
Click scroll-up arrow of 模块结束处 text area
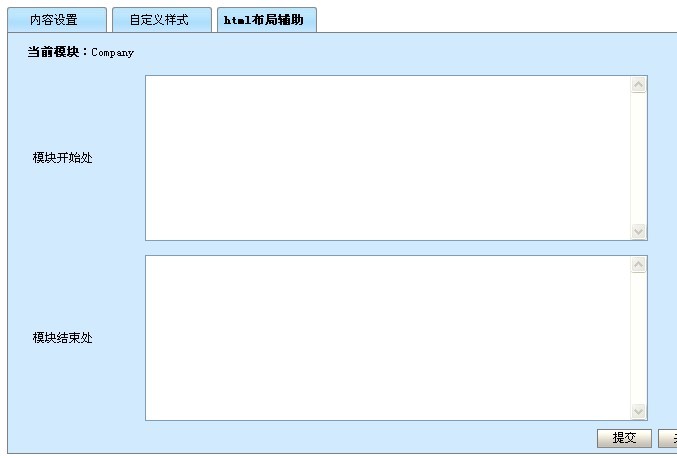[639, 265]
